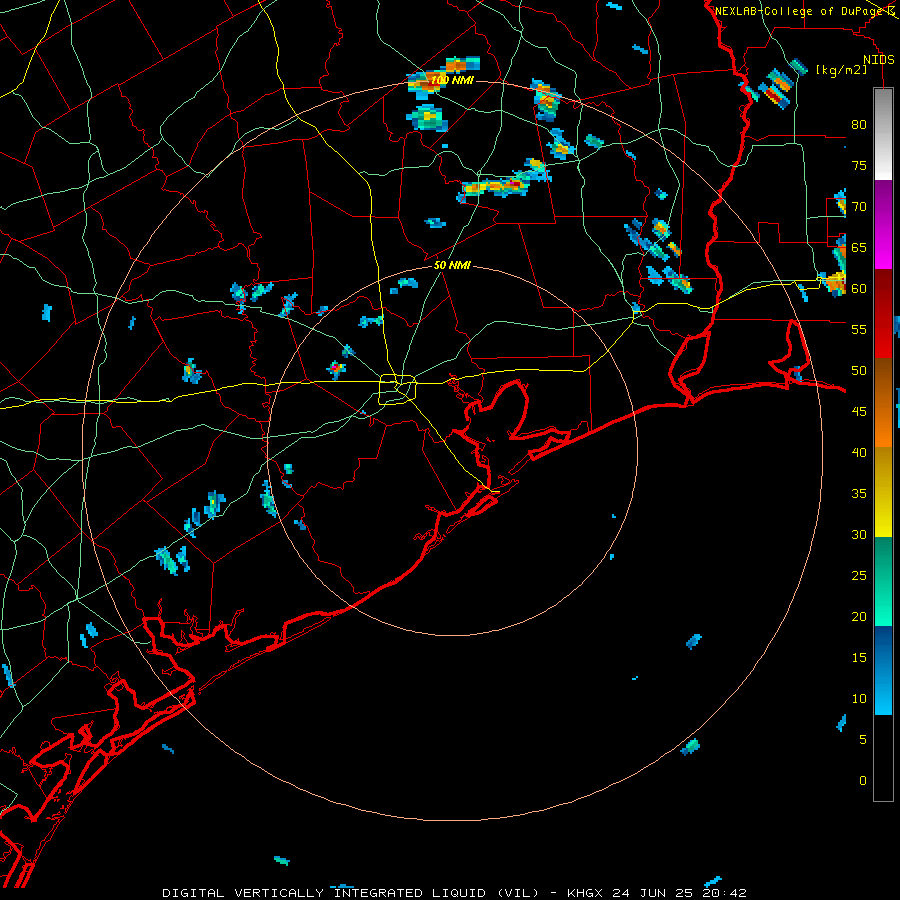Pick the green segment of the VIL scale
The image size is (900, 900).
[883, 581]
